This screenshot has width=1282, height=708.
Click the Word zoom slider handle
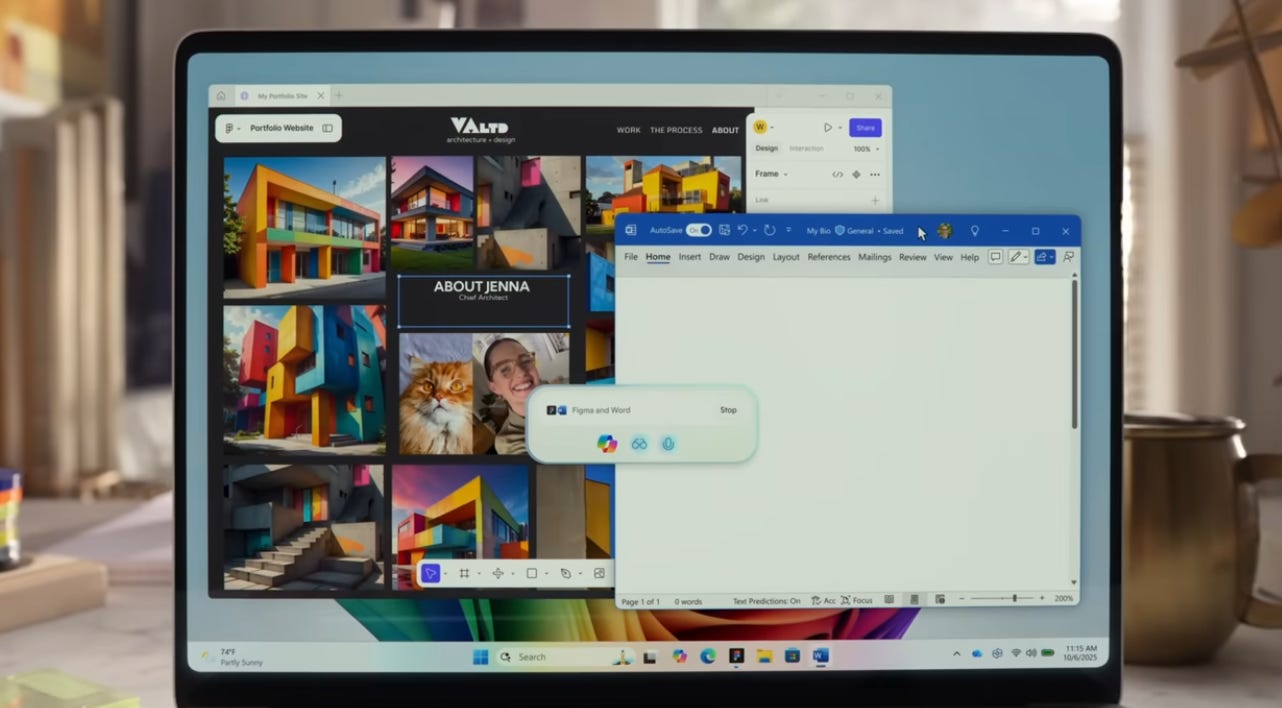(1014, 599)
